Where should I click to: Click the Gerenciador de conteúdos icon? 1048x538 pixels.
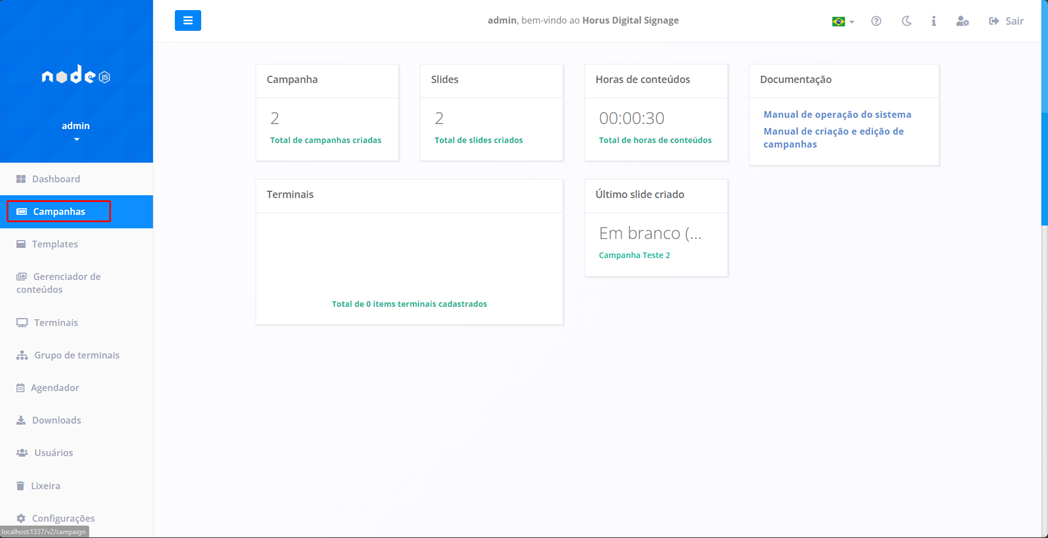21,277
